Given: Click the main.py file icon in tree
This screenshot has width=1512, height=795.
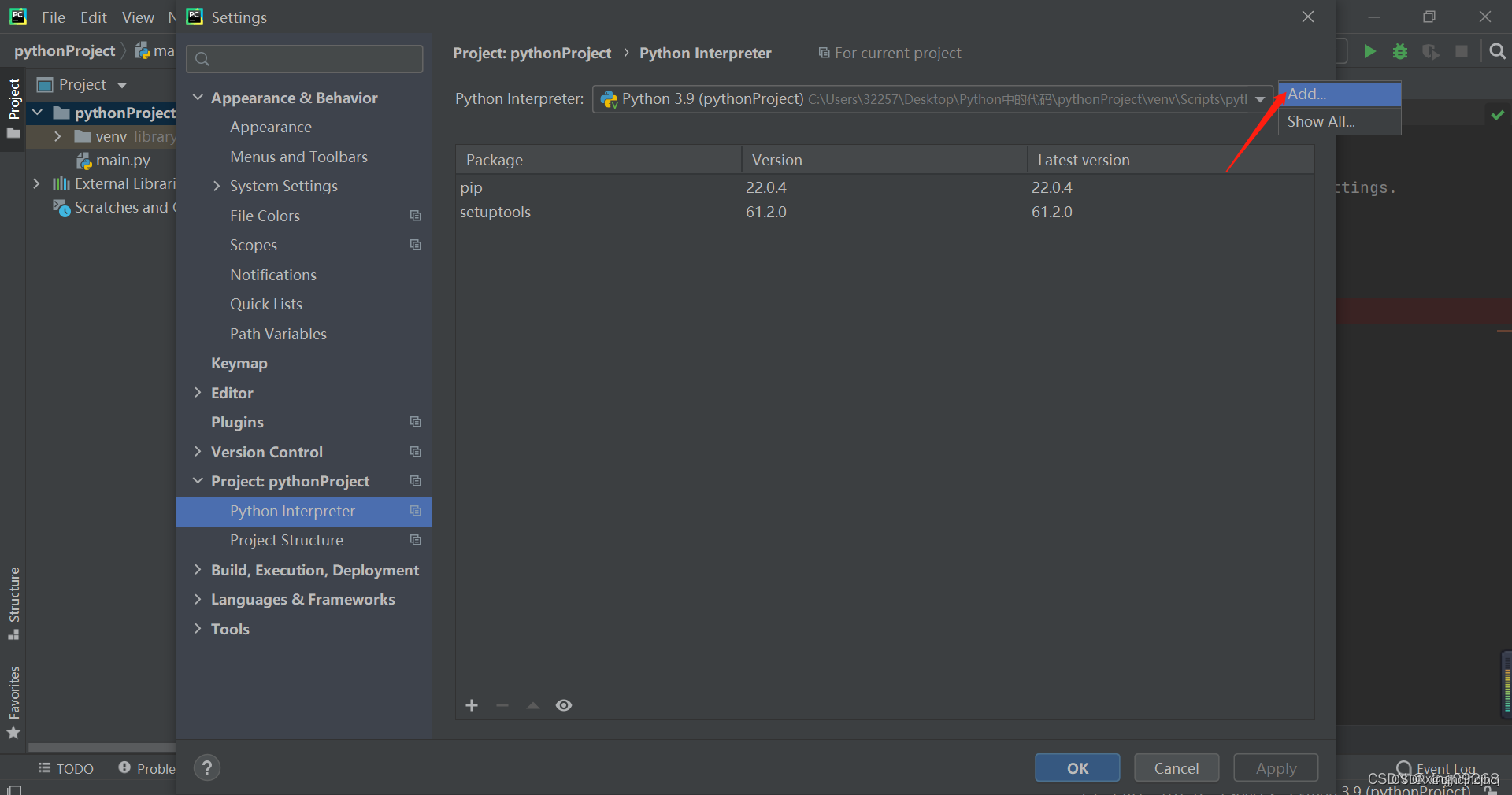Looking at the screenshot, I should [84, 161].
